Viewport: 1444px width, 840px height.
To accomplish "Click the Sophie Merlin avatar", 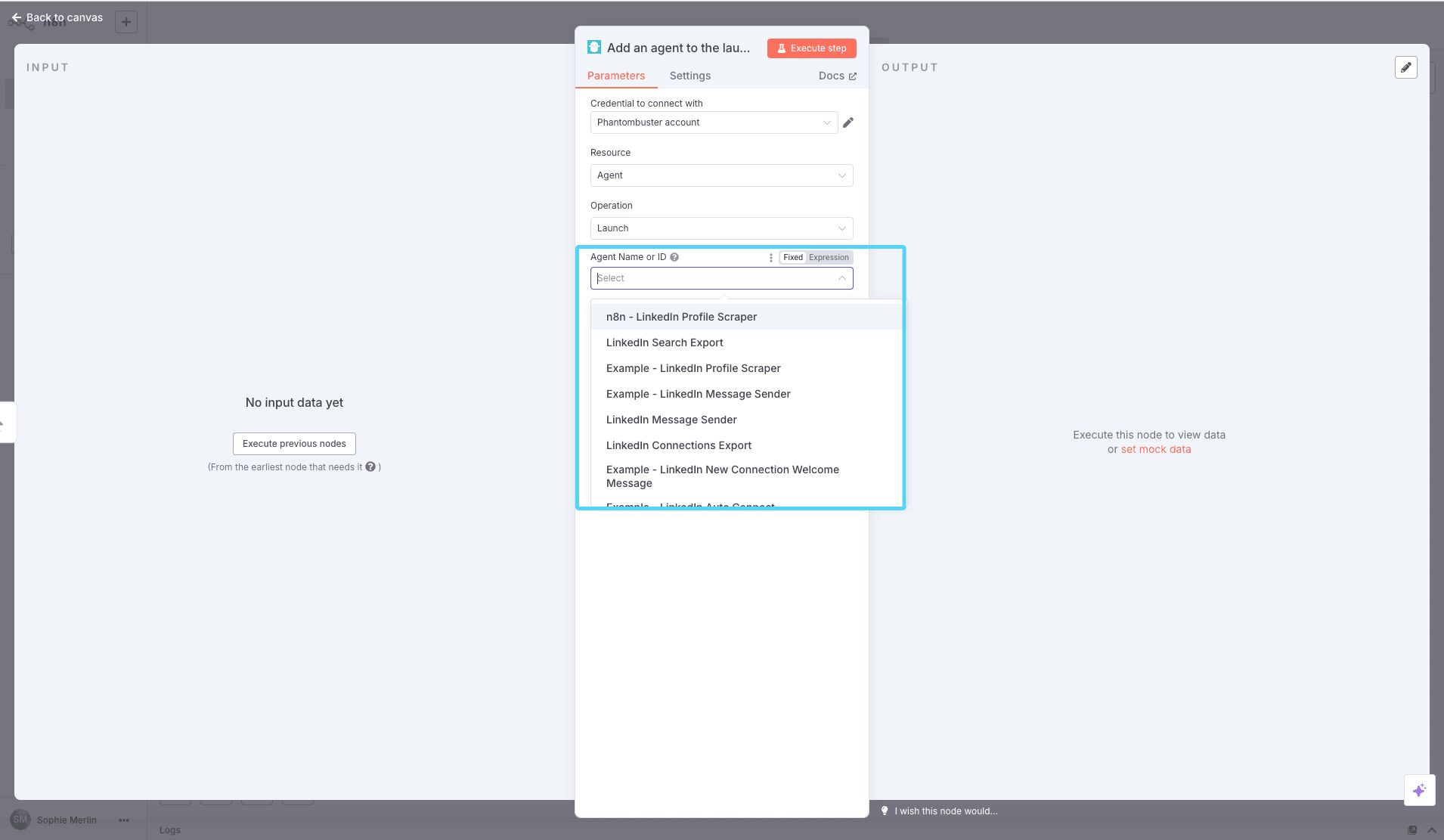I will [x=20, y=820].
